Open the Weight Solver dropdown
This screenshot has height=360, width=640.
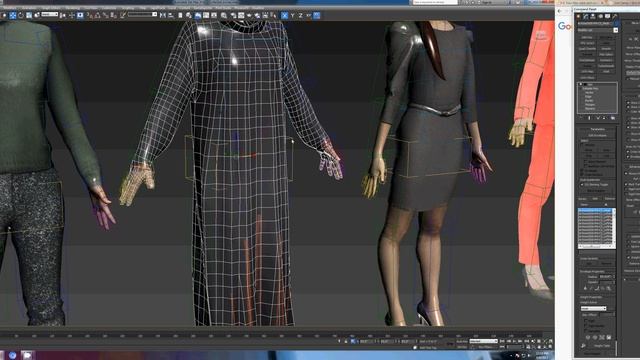click(593, 308)
